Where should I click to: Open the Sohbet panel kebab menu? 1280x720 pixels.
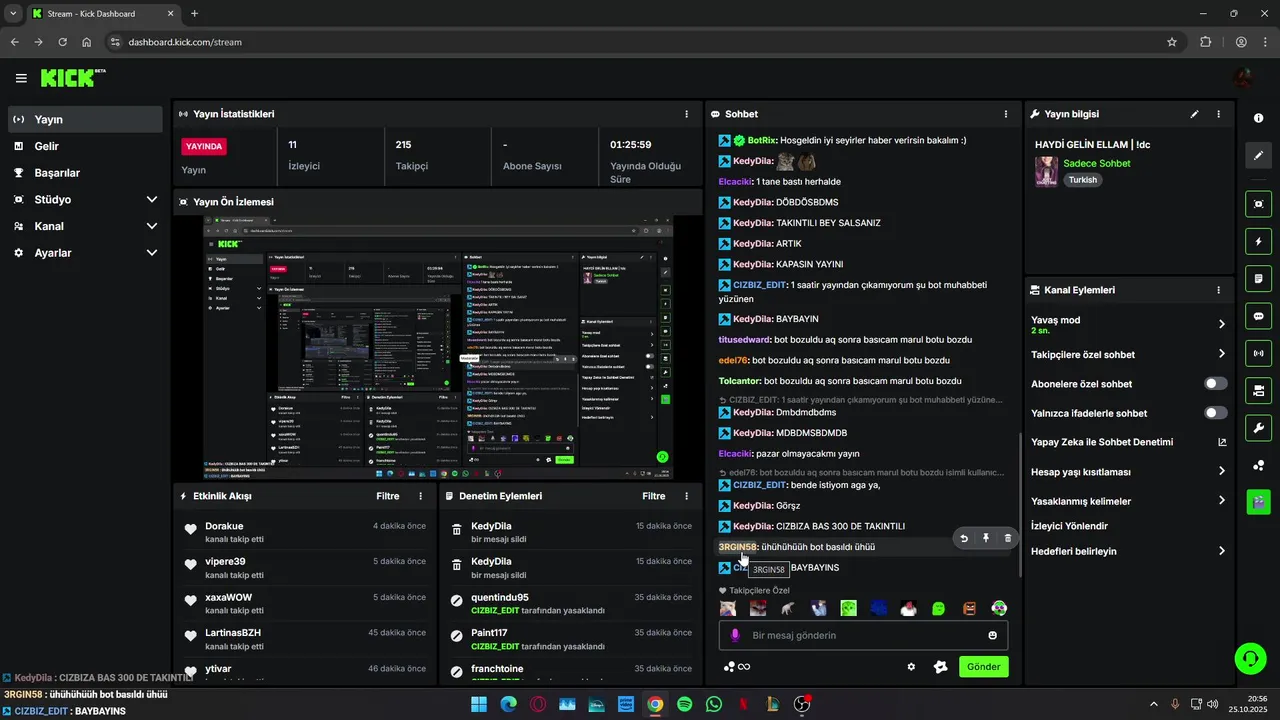(x=1006, y=114)
